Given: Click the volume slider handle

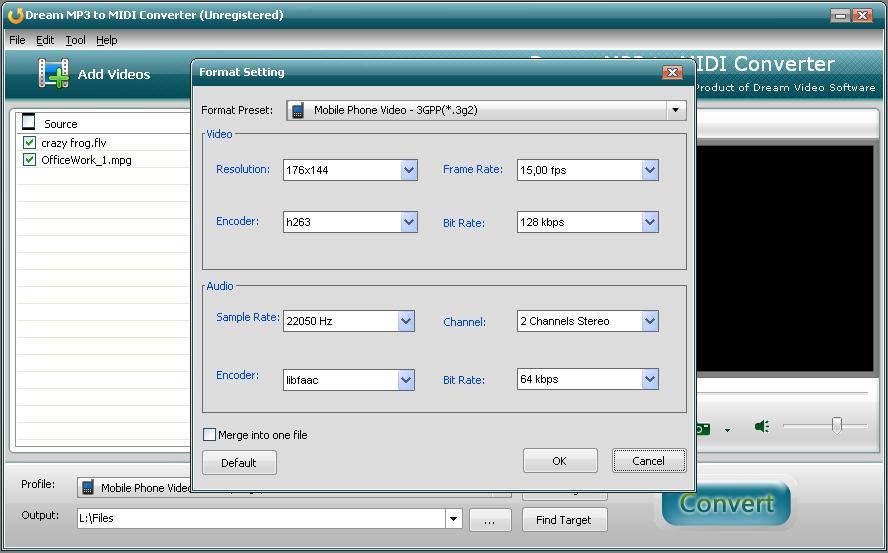Looking at the screenshot, I should [836, 425].
